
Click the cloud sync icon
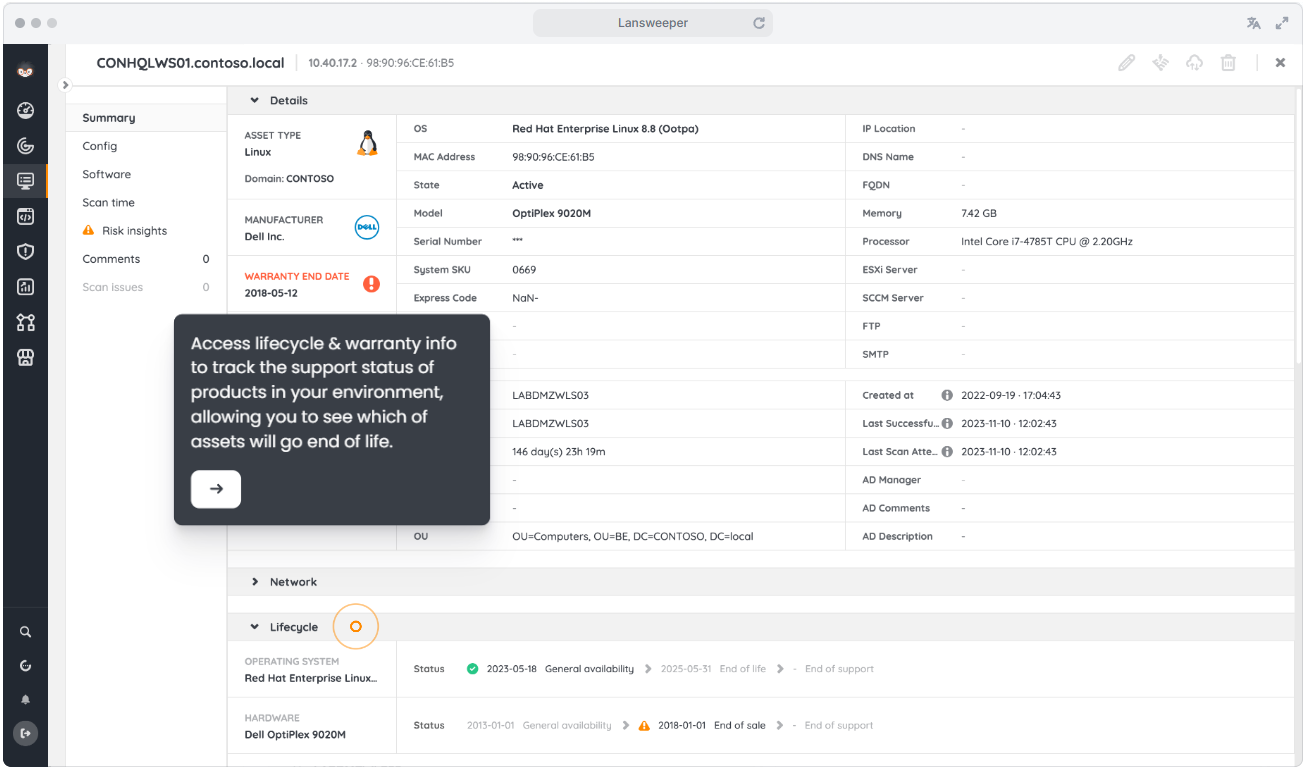pyautogui.click(x=1194, y=63)
